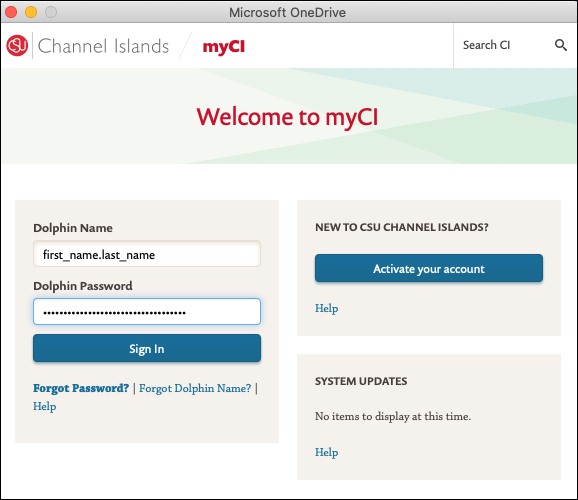Click the Welcome to myCI heading

(x=287, y=117)
